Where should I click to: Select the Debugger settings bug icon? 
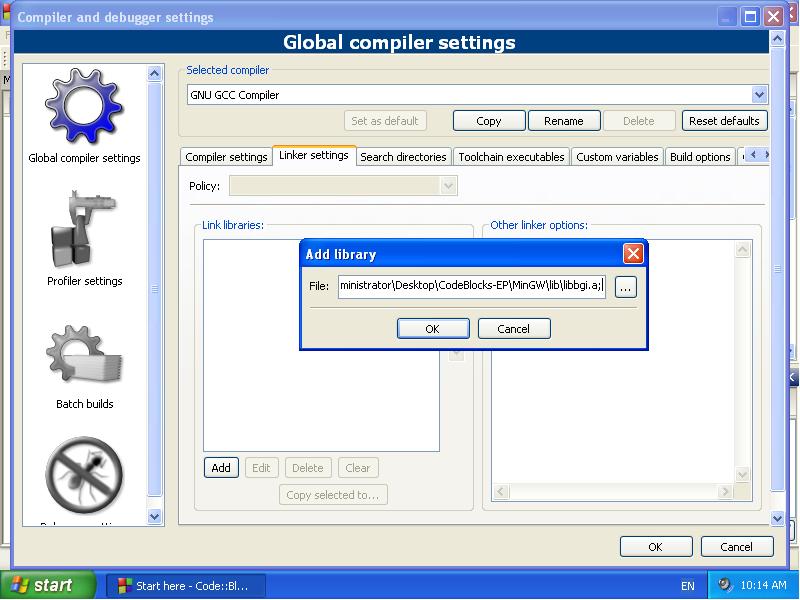[84, 476]
